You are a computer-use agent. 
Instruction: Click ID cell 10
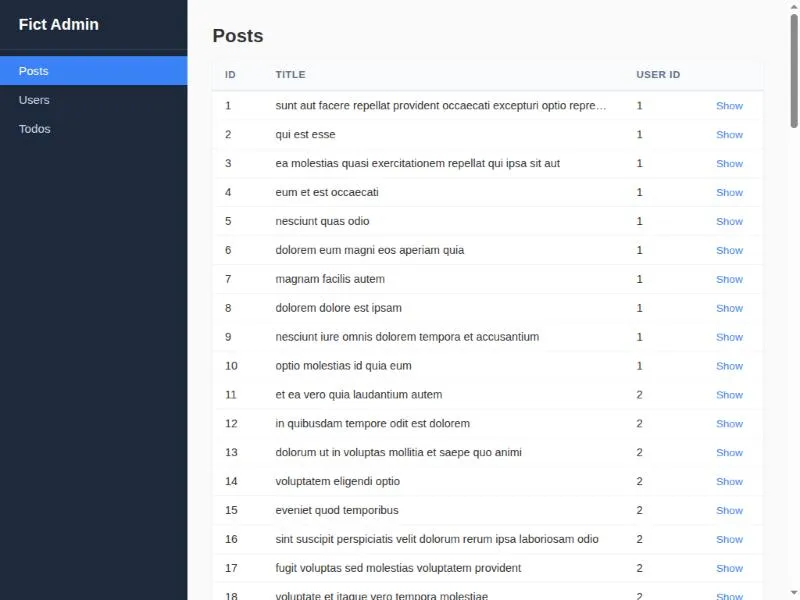coord(231,366)
